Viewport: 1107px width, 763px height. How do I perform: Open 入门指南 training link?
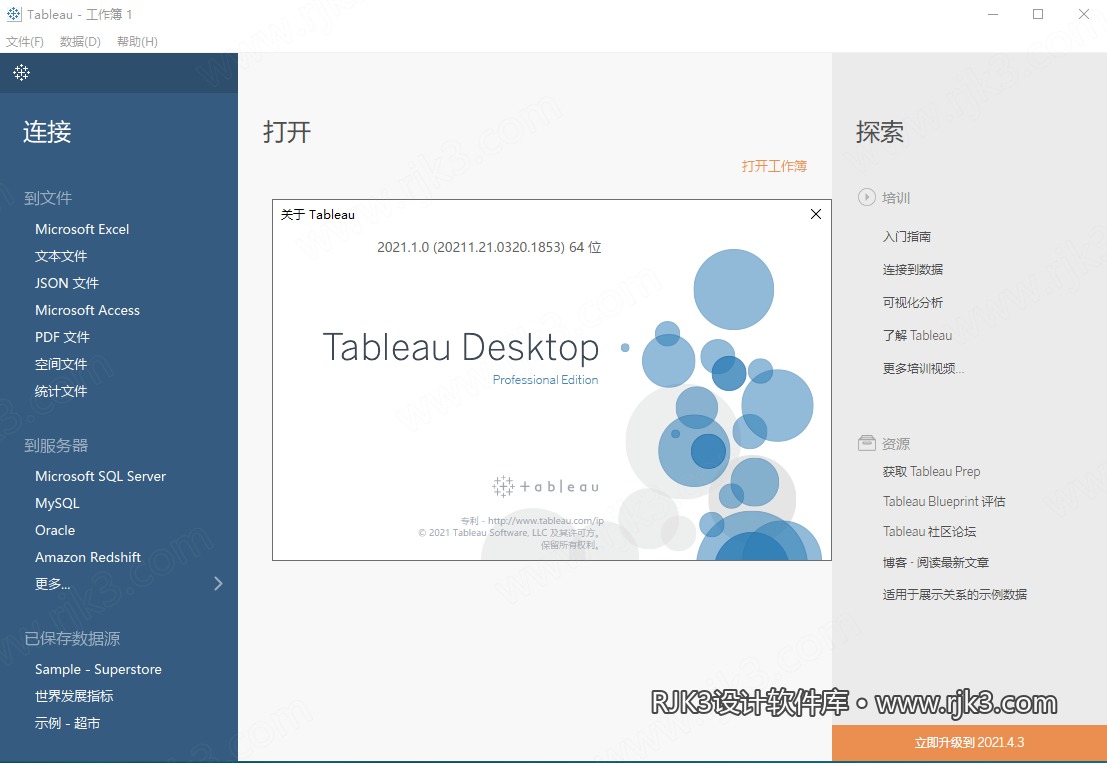906,236
